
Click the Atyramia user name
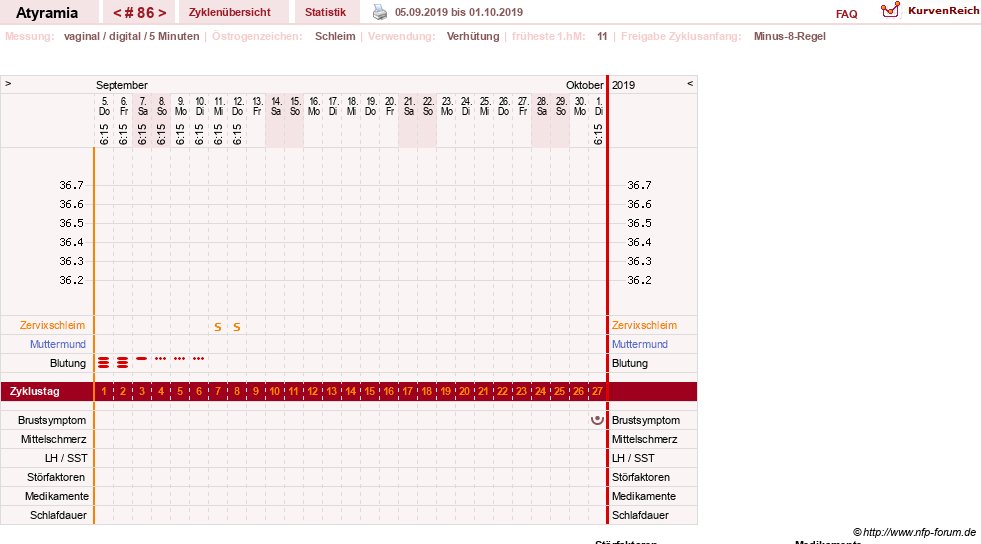[x=47, y=13]
